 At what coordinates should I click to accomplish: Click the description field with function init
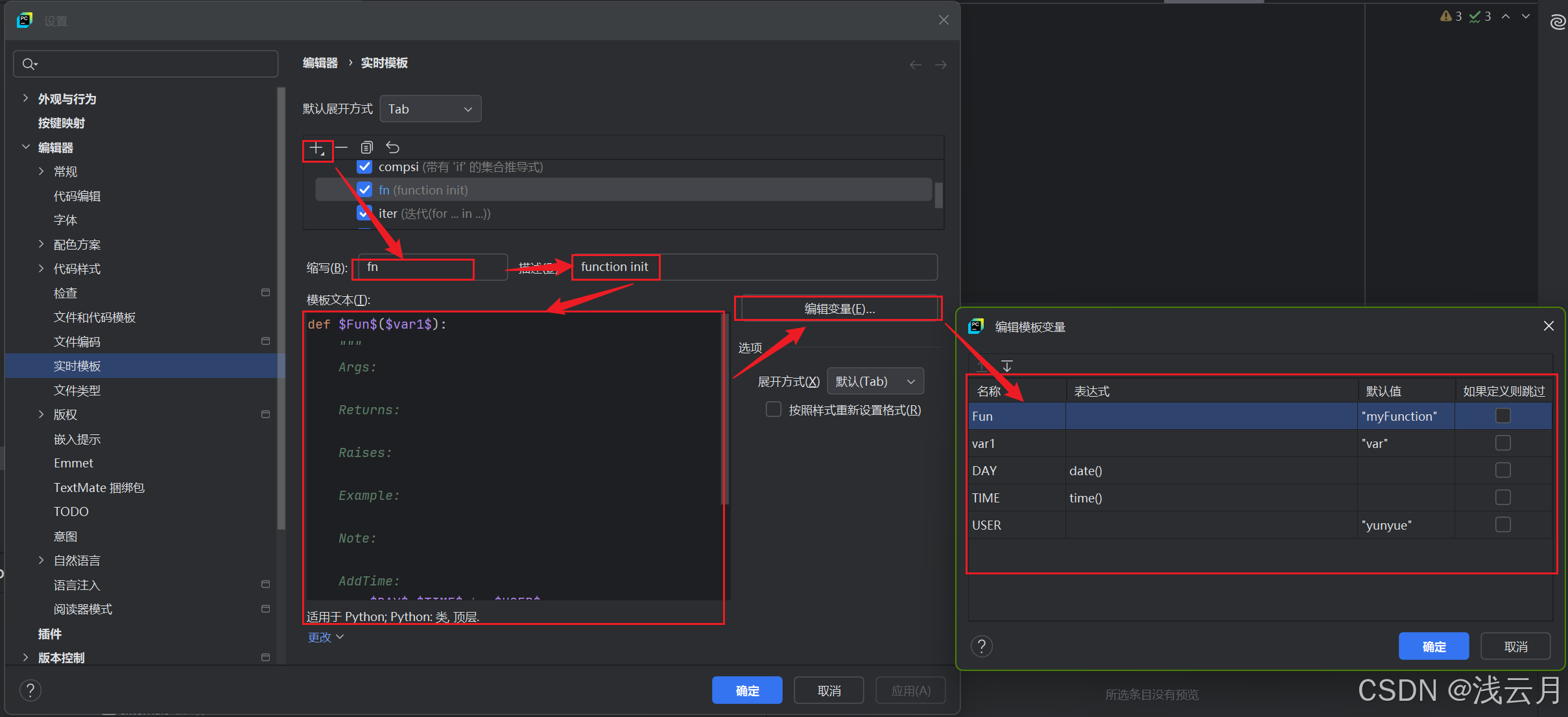tap(755, 267)
